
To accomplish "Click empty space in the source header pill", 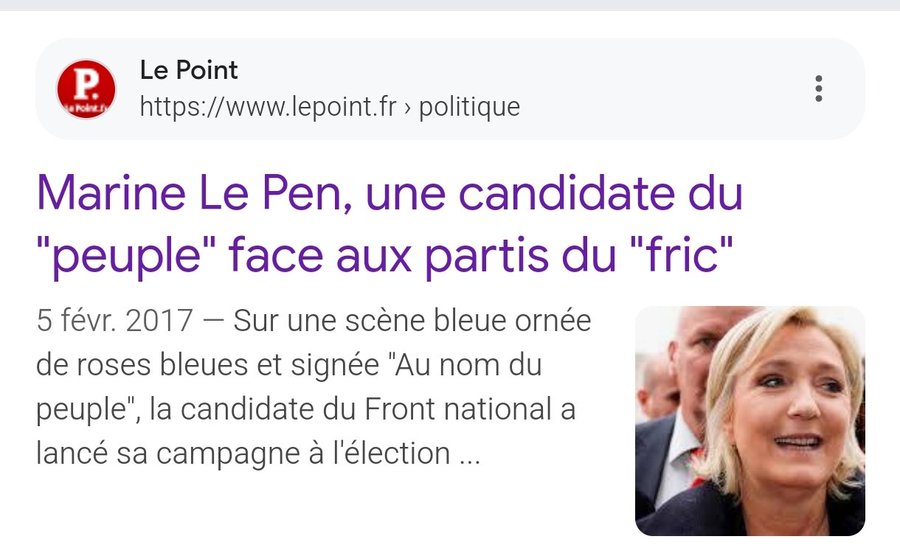I will click(650, 88).
